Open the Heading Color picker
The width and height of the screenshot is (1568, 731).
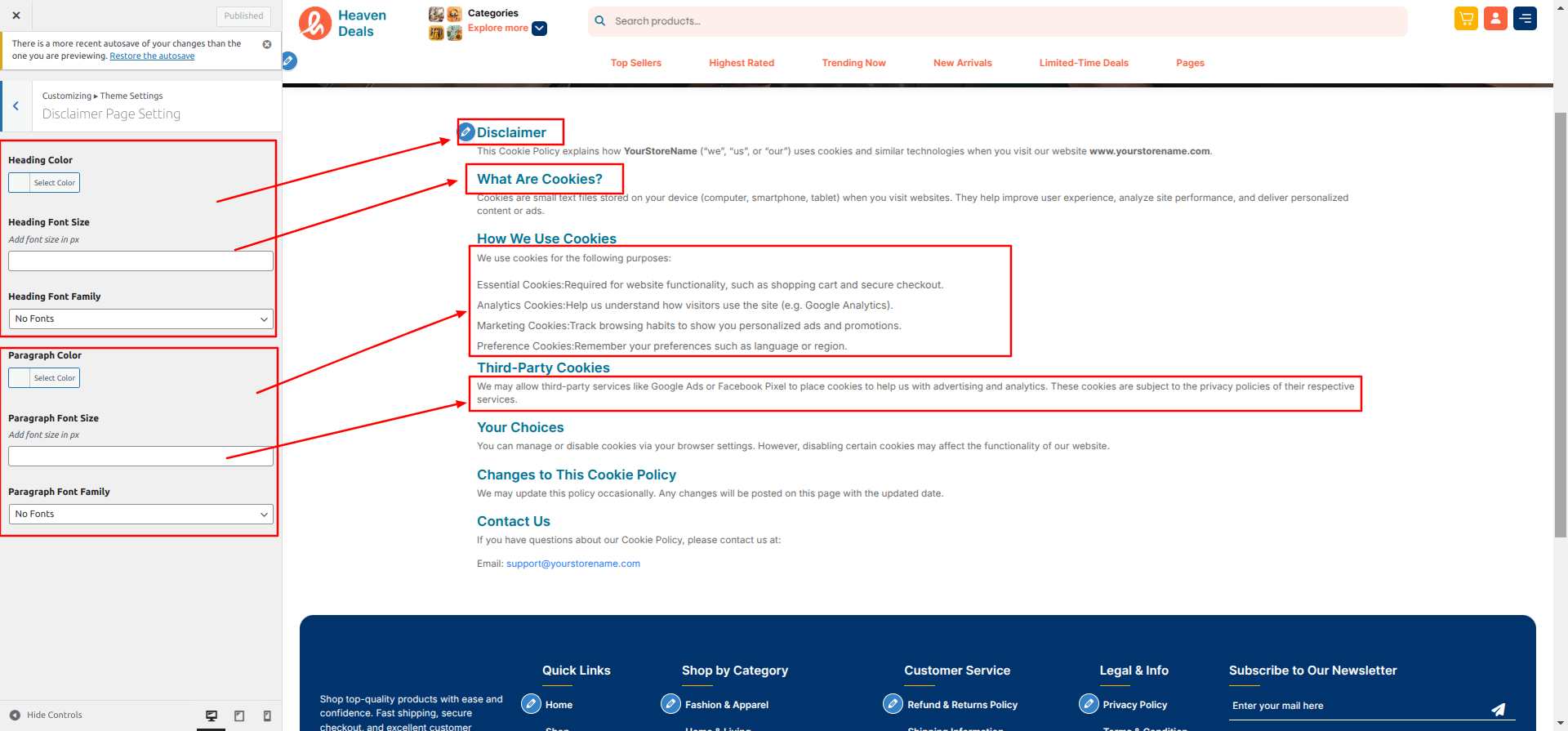(44, 183)
